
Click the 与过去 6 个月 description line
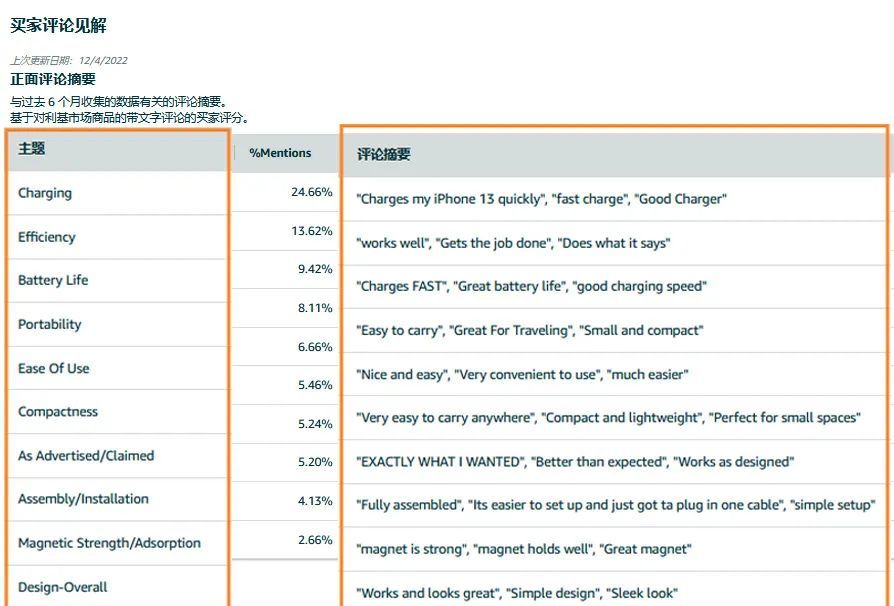pos(118,102)
